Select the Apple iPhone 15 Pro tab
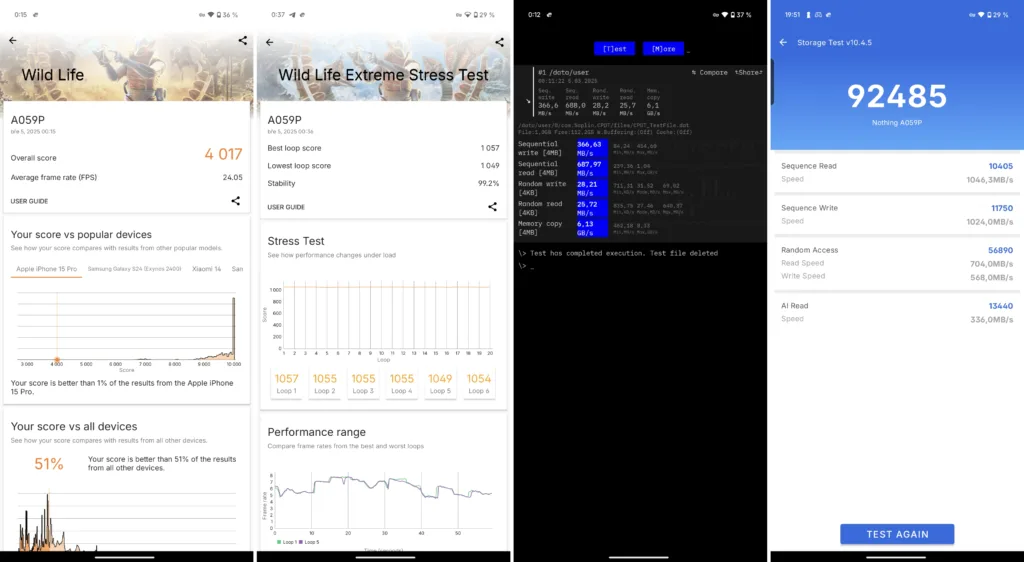Screen dimensions: 1024x562 click(x=46, y=269)
